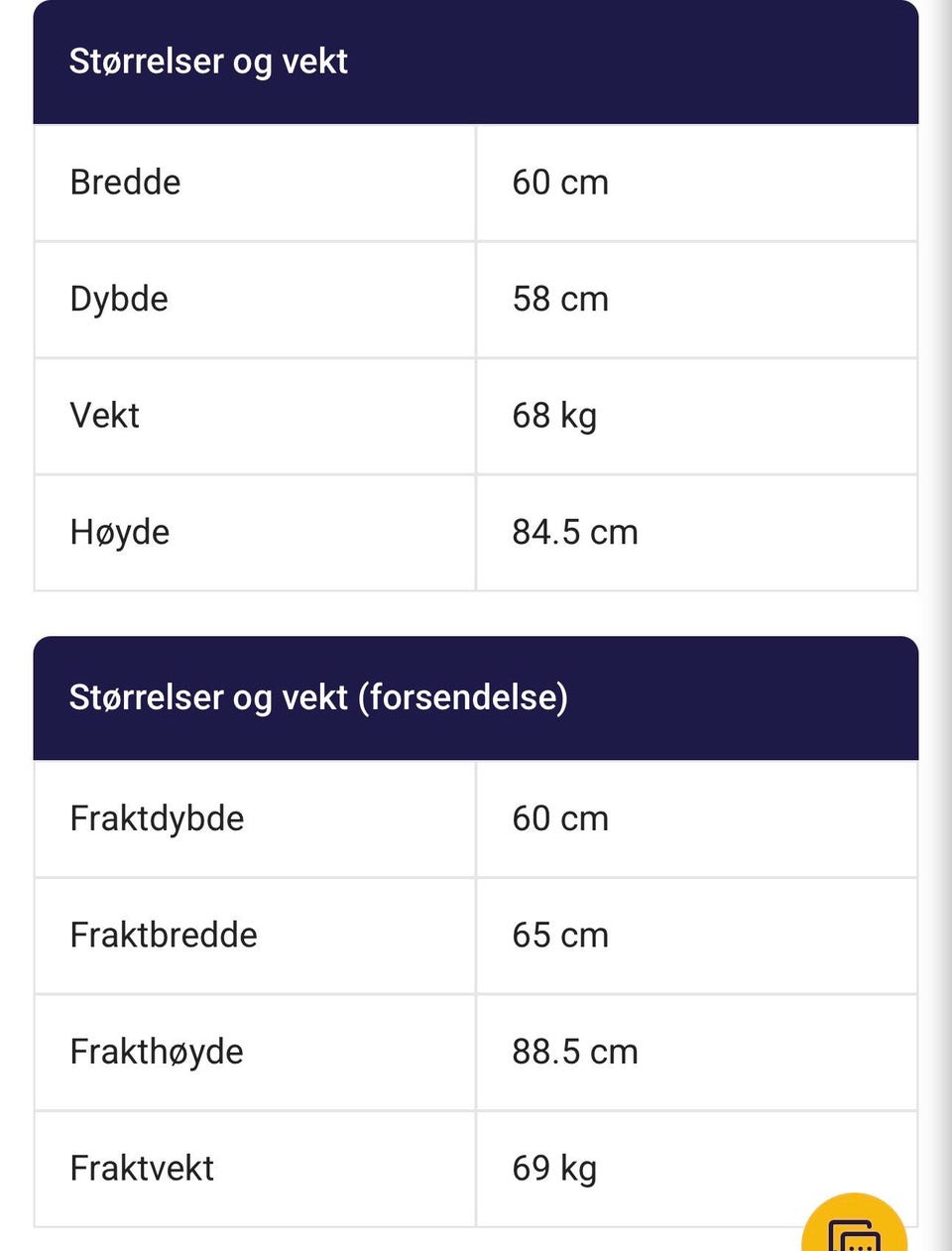
Task: Select the 65 cm value cell
Action: pos(697,936)
